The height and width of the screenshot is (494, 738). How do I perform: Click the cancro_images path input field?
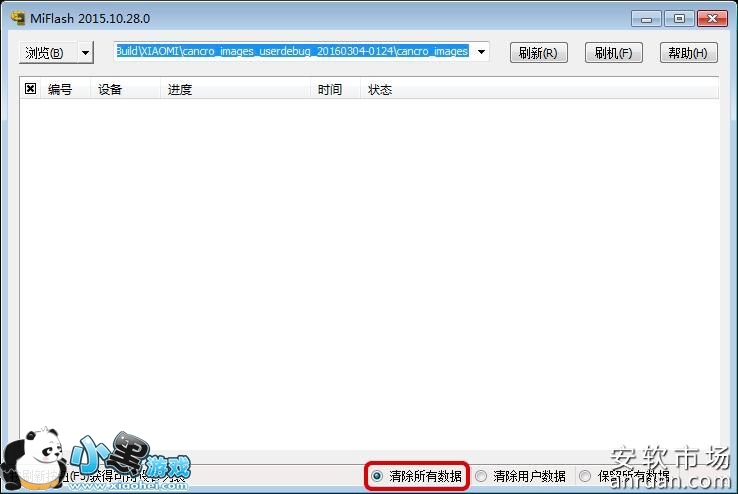[x=293, y=51]
